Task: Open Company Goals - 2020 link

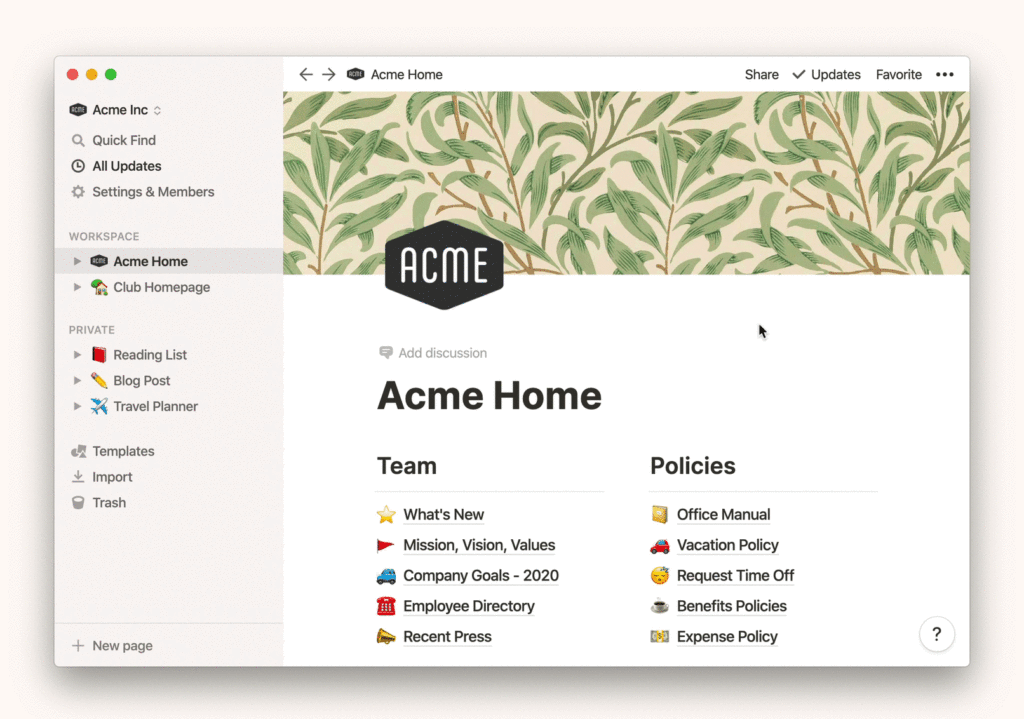Action: (x=481, y=575)
